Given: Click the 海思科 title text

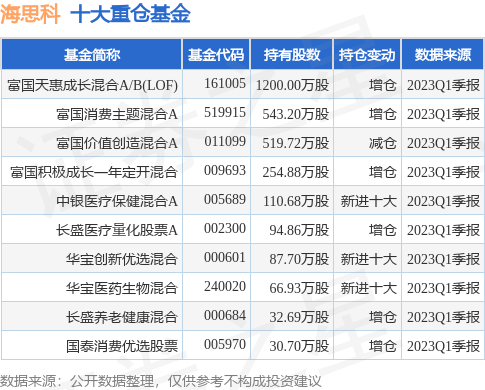Looking at the screenshot, I should point(30,14).
